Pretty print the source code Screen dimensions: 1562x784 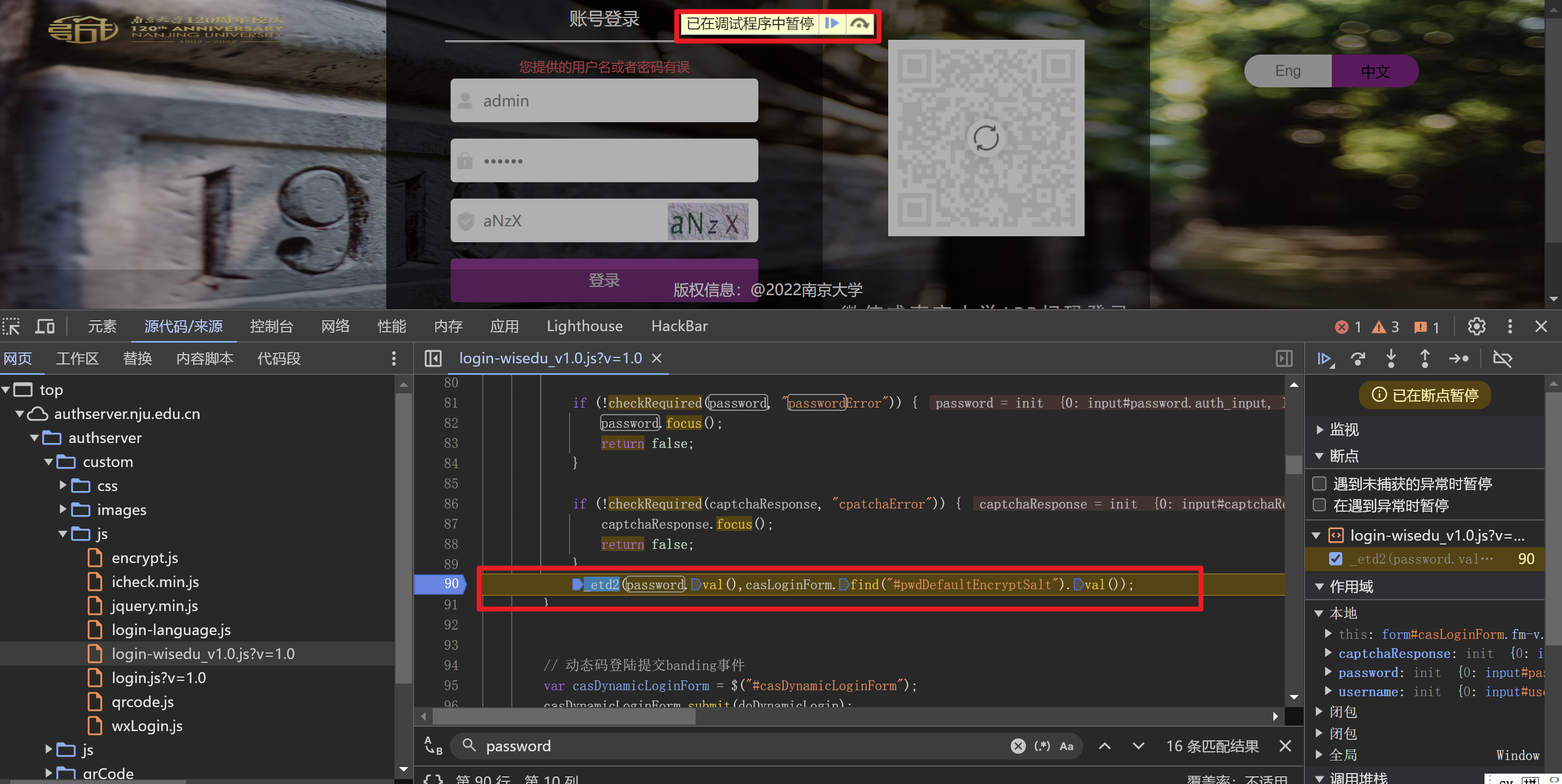pyautogui.click(x=432, y=779)
